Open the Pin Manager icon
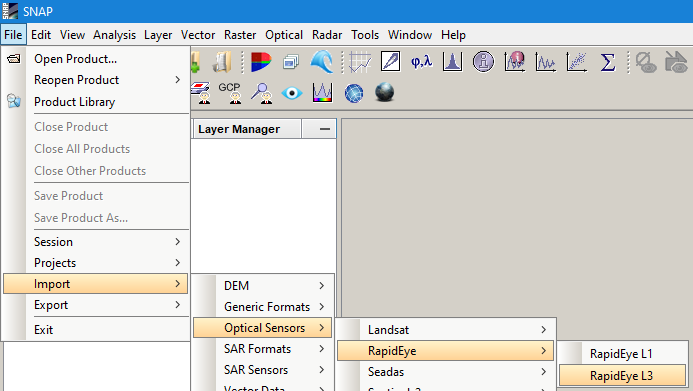This screenshot has width=693, height=391. [201, 93]
